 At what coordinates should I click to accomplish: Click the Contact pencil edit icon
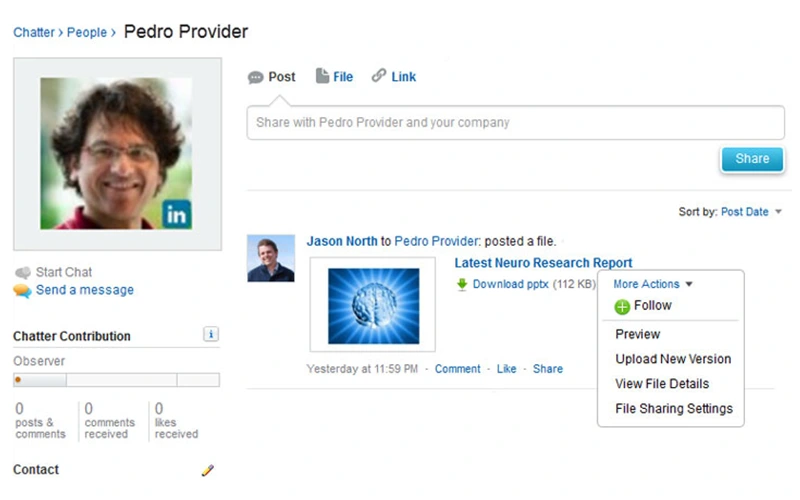click(x=208, y=470)
